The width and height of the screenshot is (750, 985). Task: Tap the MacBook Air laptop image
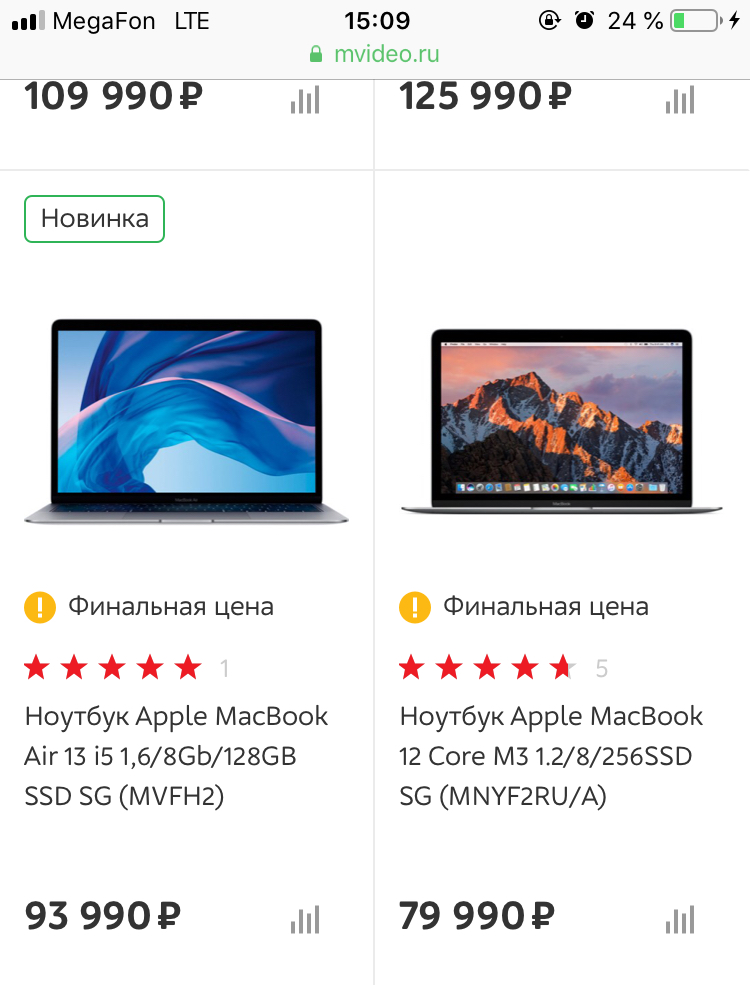pos(186,421)
